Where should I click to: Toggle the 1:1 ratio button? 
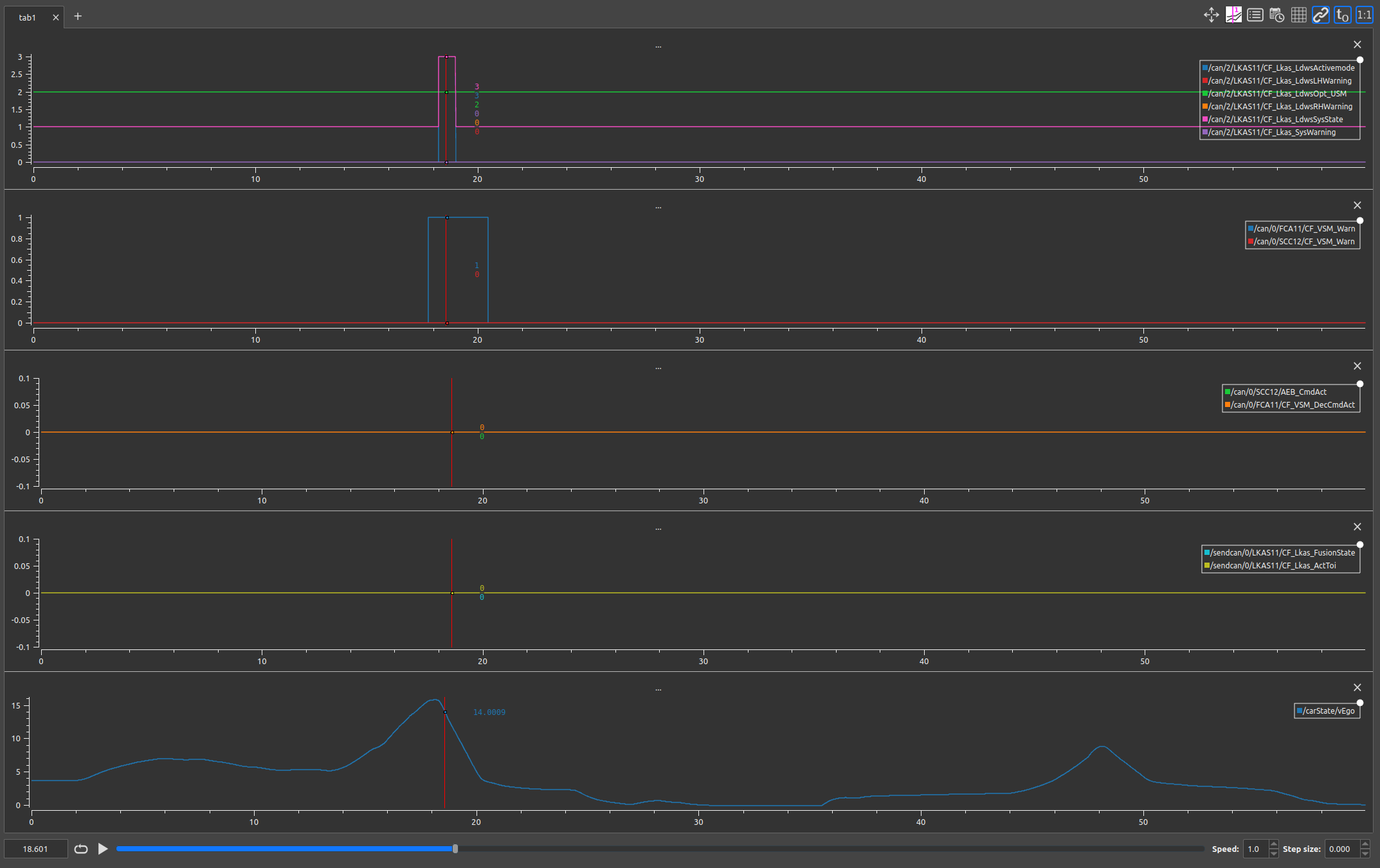pyautogui.click(x=1365, y=15)
